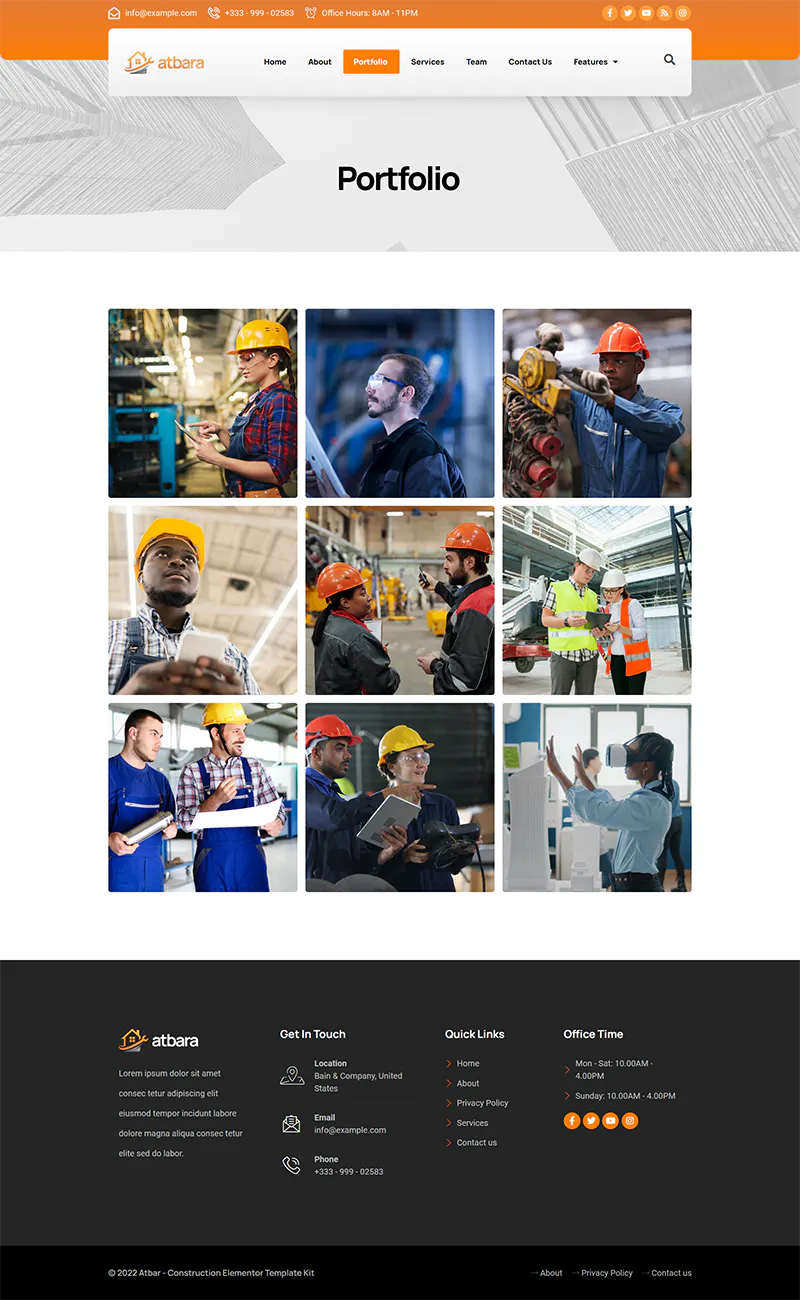The height and width of the screenshot is (1300, 800).
Task: Click the envelope icon beside info@example.com in top bar
Action: (114, 13)
